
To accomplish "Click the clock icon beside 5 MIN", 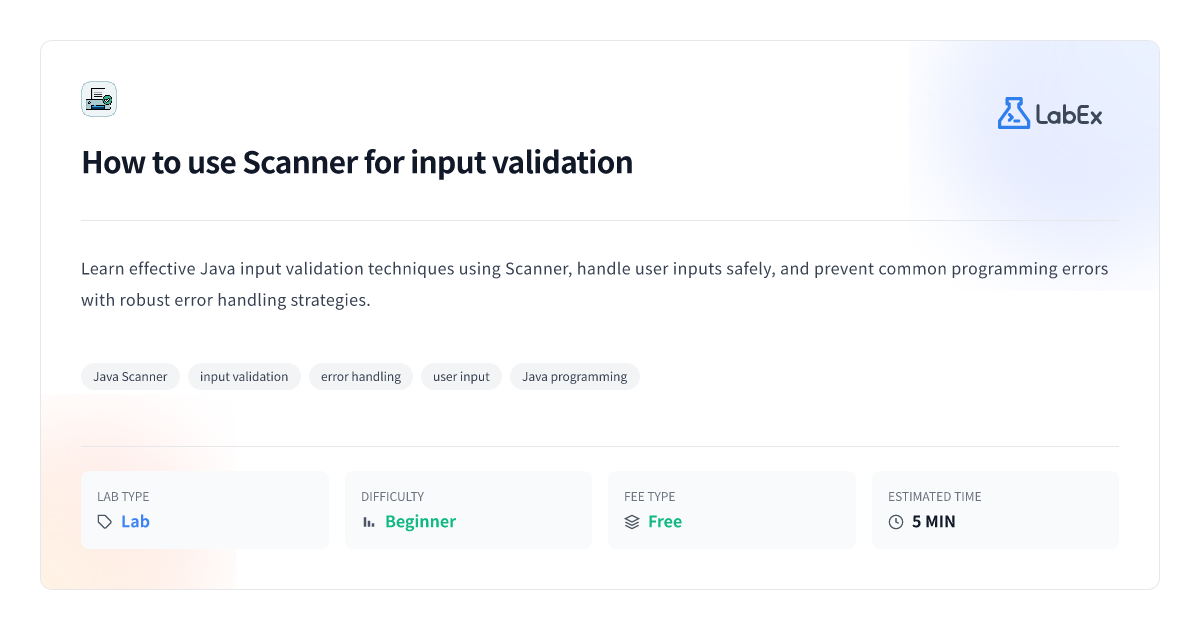I will pos(896,522).
